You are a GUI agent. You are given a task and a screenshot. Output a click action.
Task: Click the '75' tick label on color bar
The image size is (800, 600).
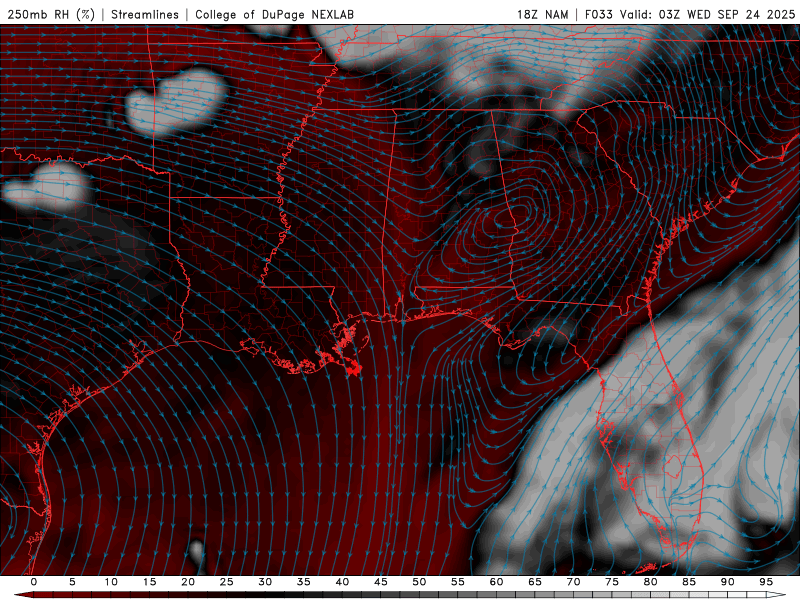click(x=612, y=582)
